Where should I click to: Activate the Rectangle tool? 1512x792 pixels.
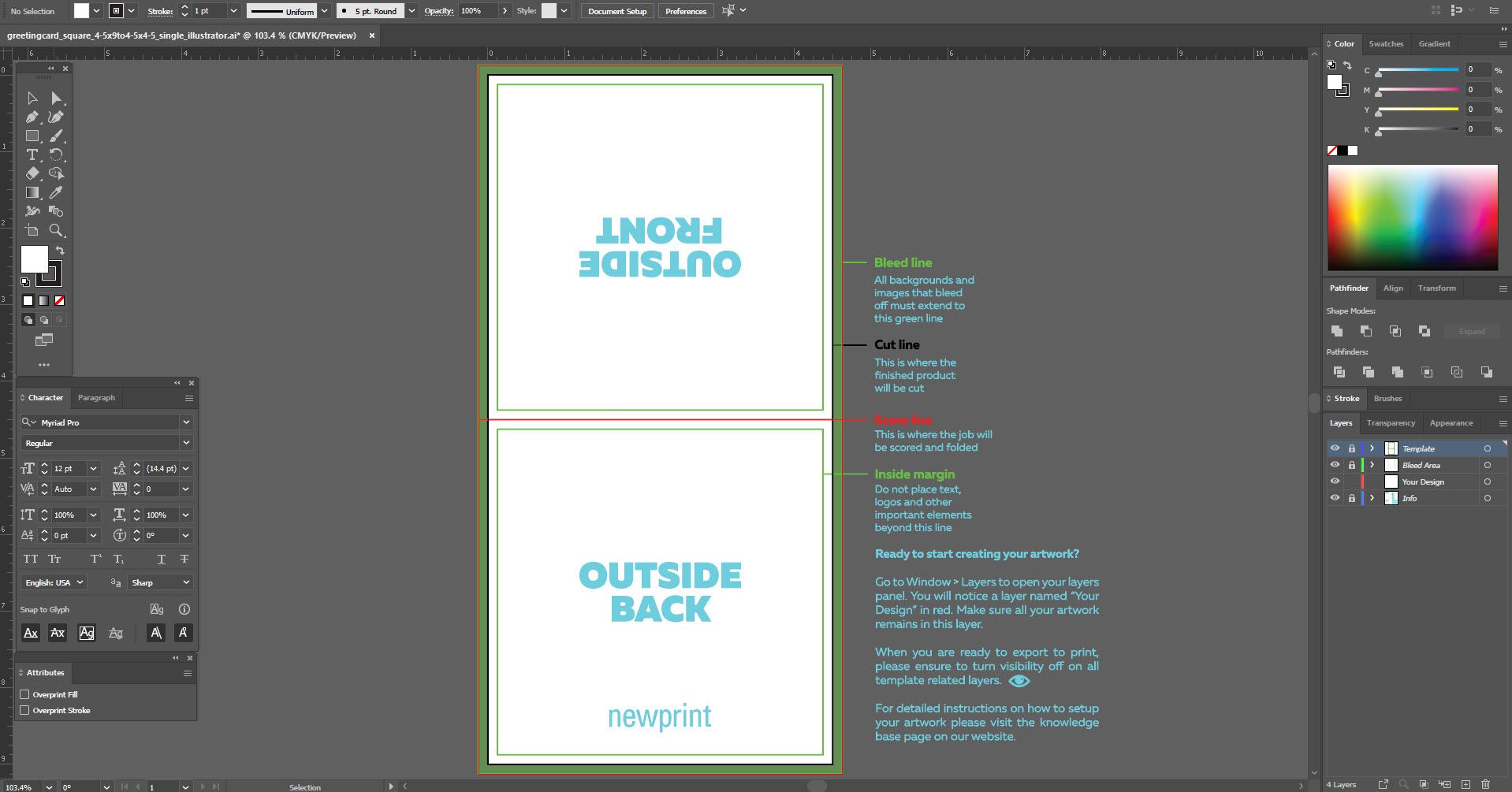click(x=33, y=136)
